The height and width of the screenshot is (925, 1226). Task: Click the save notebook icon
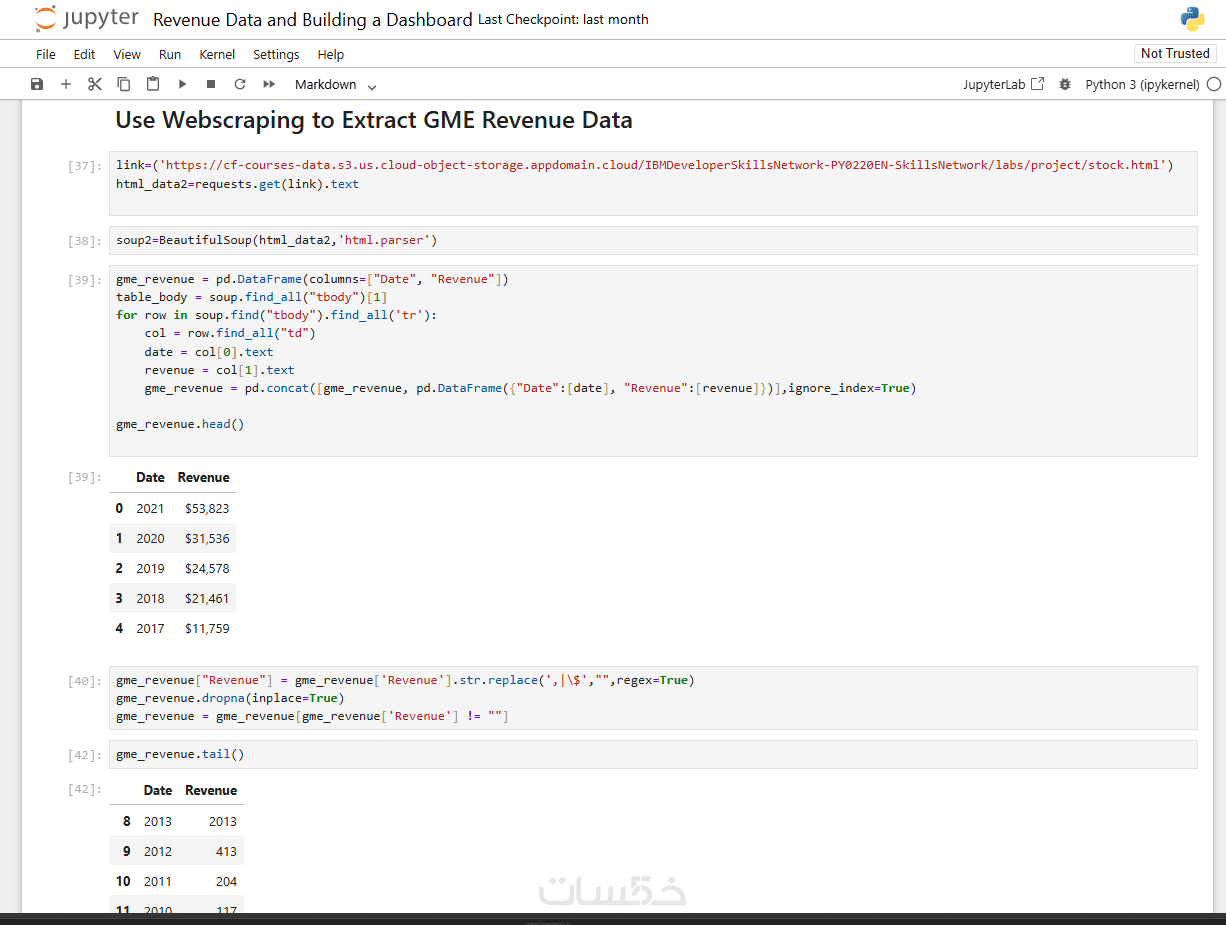(x=37, y=84)
